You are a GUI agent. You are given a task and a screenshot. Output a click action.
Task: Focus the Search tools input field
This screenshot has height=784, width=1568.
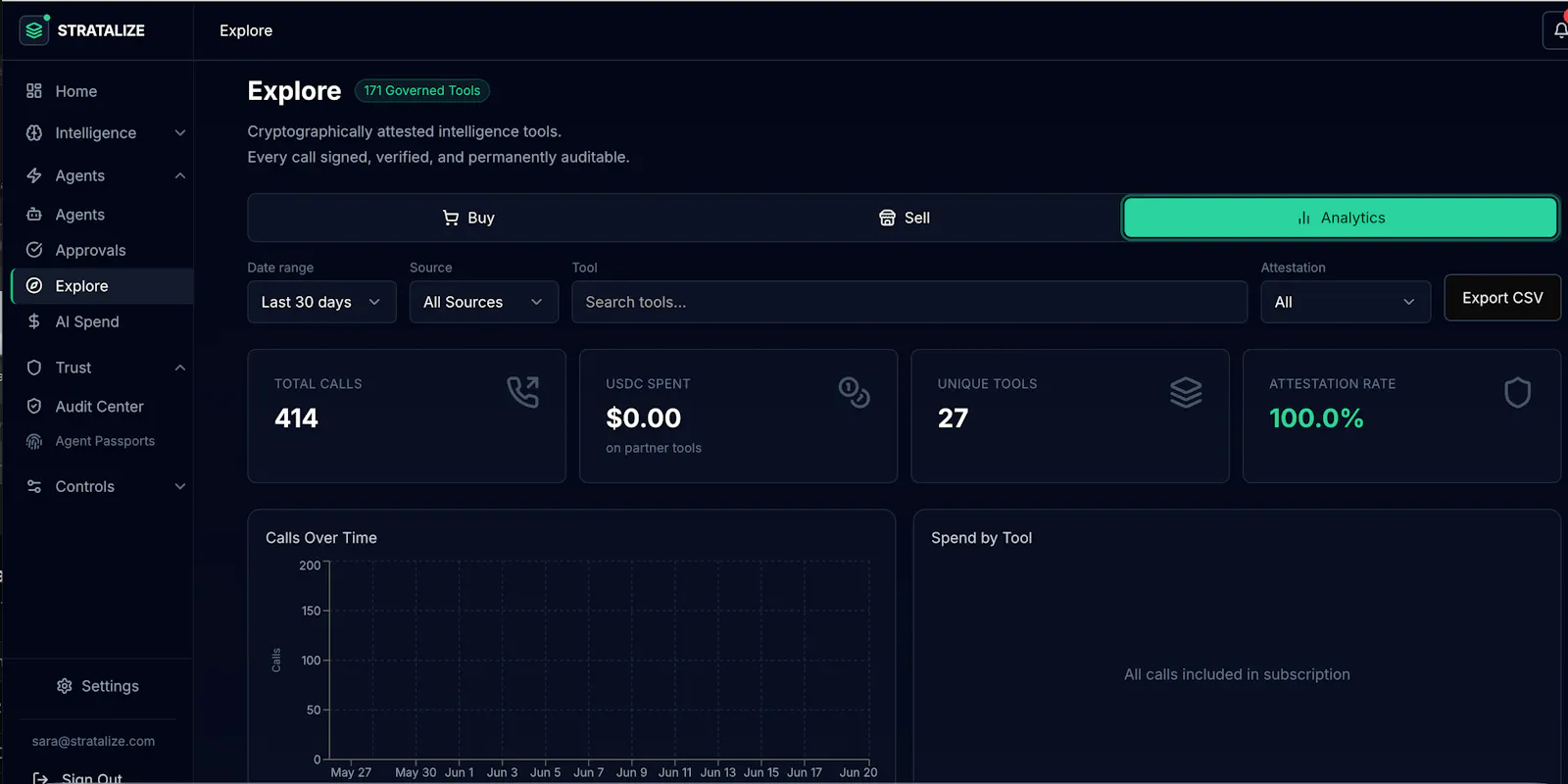(909, 302)
